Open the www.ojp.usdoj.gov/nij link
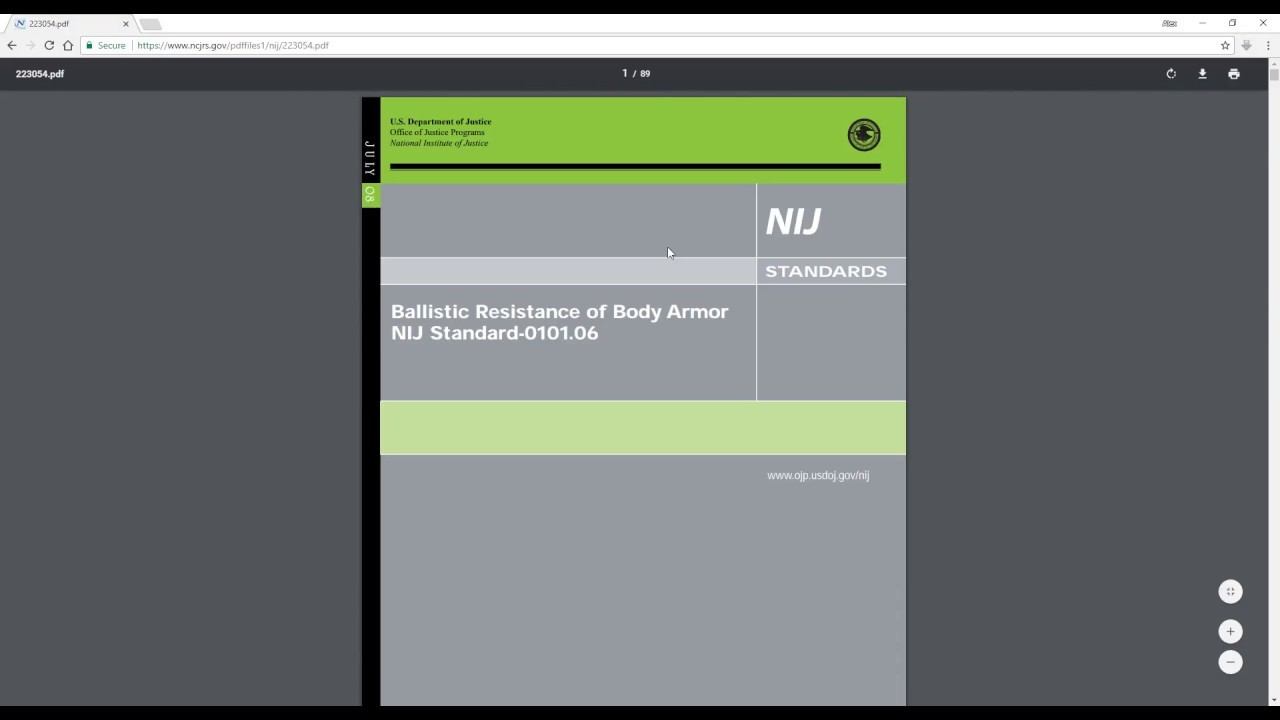The width and height of the screenshot is (1280, 720). pos(818,475)
